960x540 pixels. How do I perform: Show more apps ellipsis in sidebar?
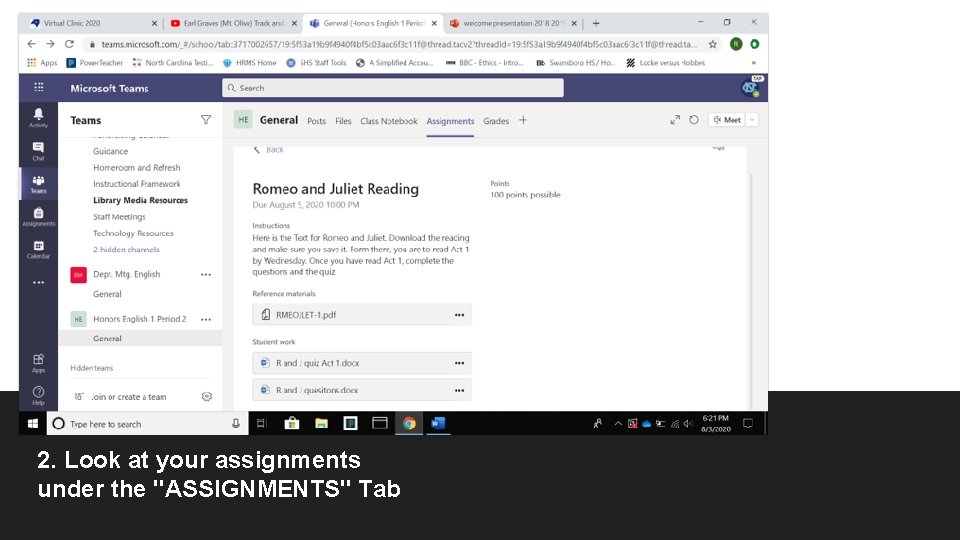click(39, 282)
